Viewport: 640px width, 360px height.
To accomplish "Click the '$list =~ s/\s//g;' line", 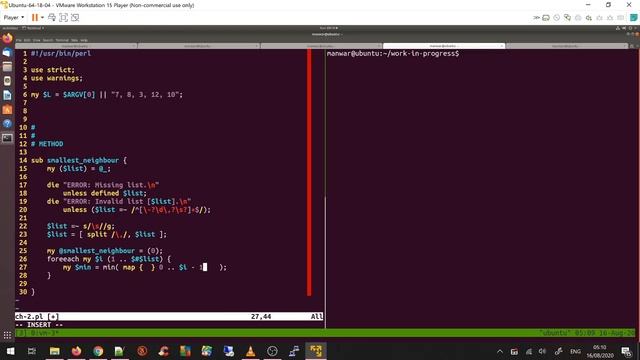I will [81, 226].
